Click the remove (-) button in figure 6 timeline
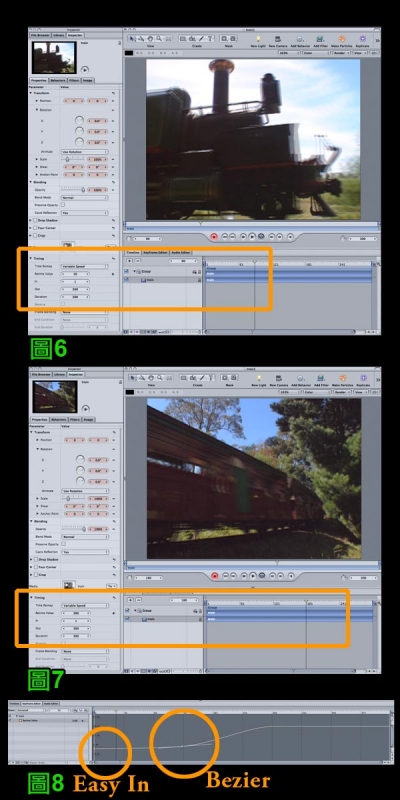400x800 pixels. pos(138,261)
